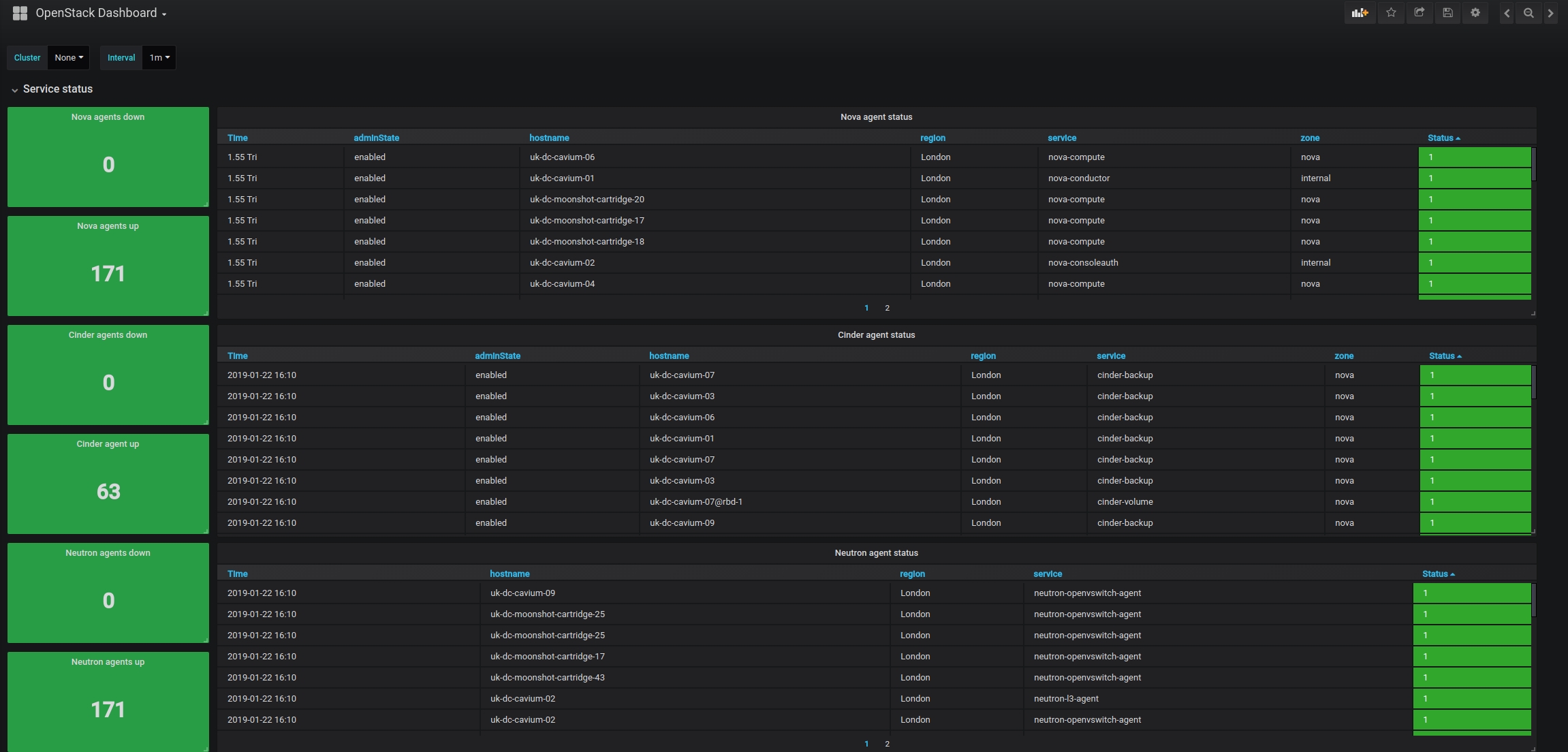Click the Add panel icon
Screen dimensions: 1568x752
pyautogui.click(x=1360, y=13)
